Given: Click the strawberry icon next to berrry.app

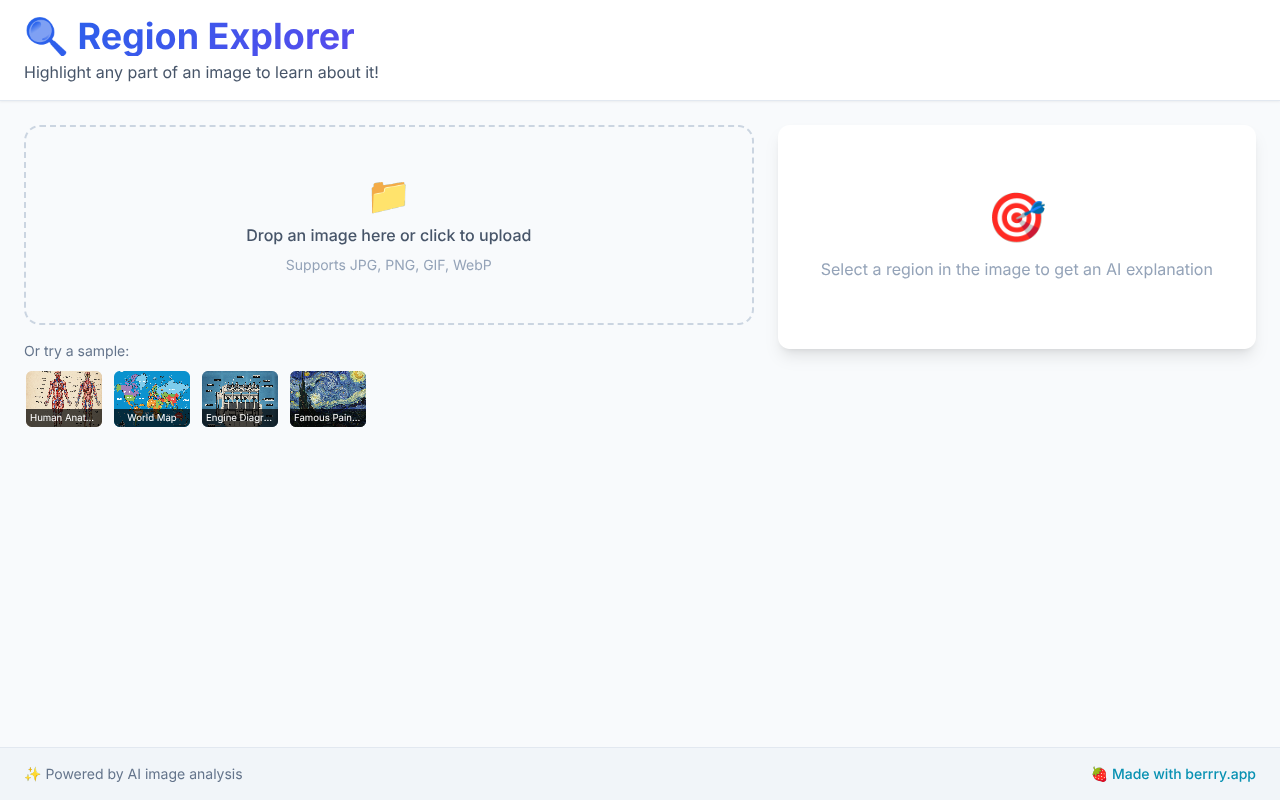Looking at the screenshot, I should click(x=1097, y=773).
